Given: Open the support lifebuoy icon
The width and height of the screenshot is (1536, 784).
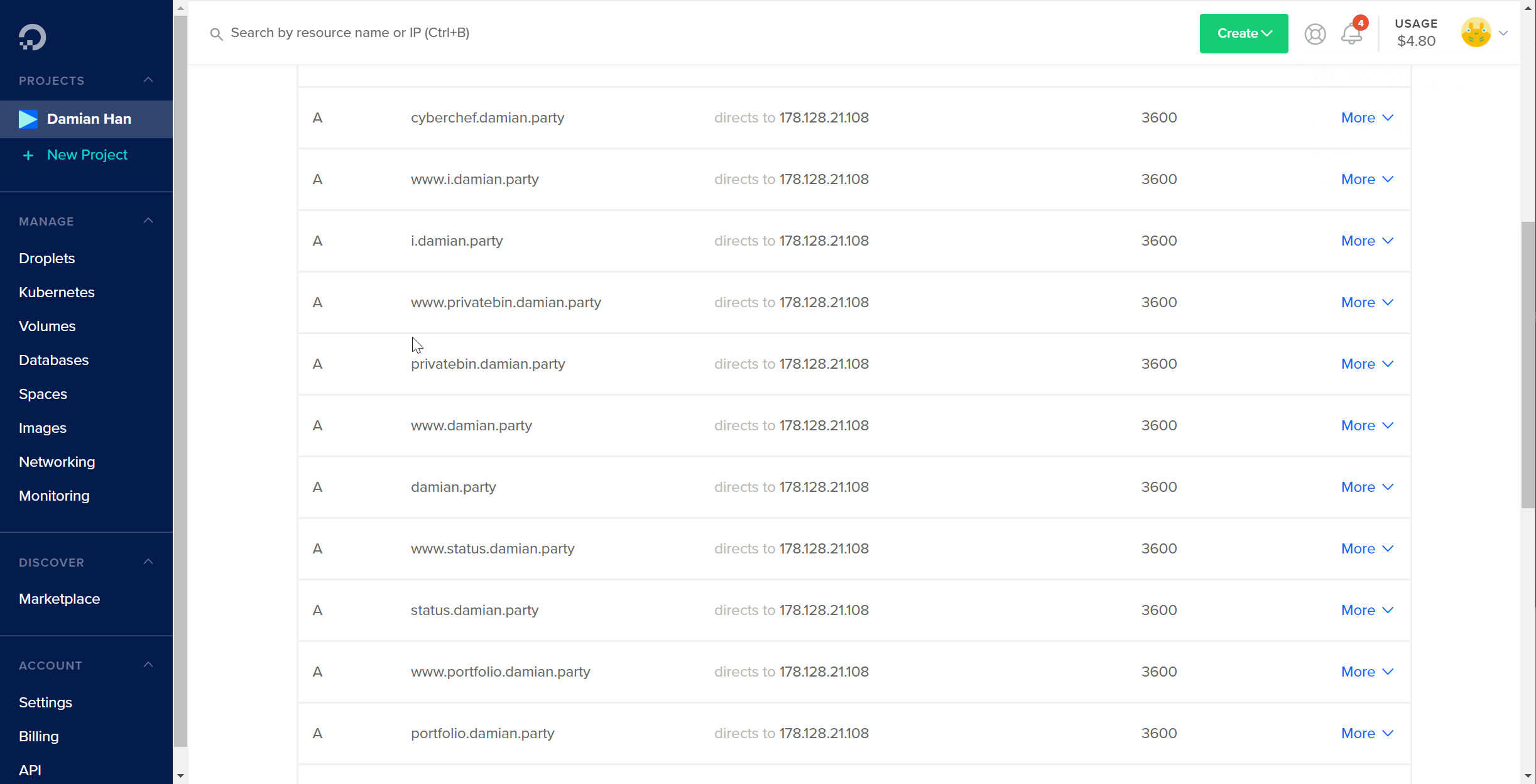Looking at the screenshot, I should tap(1315, 34).
